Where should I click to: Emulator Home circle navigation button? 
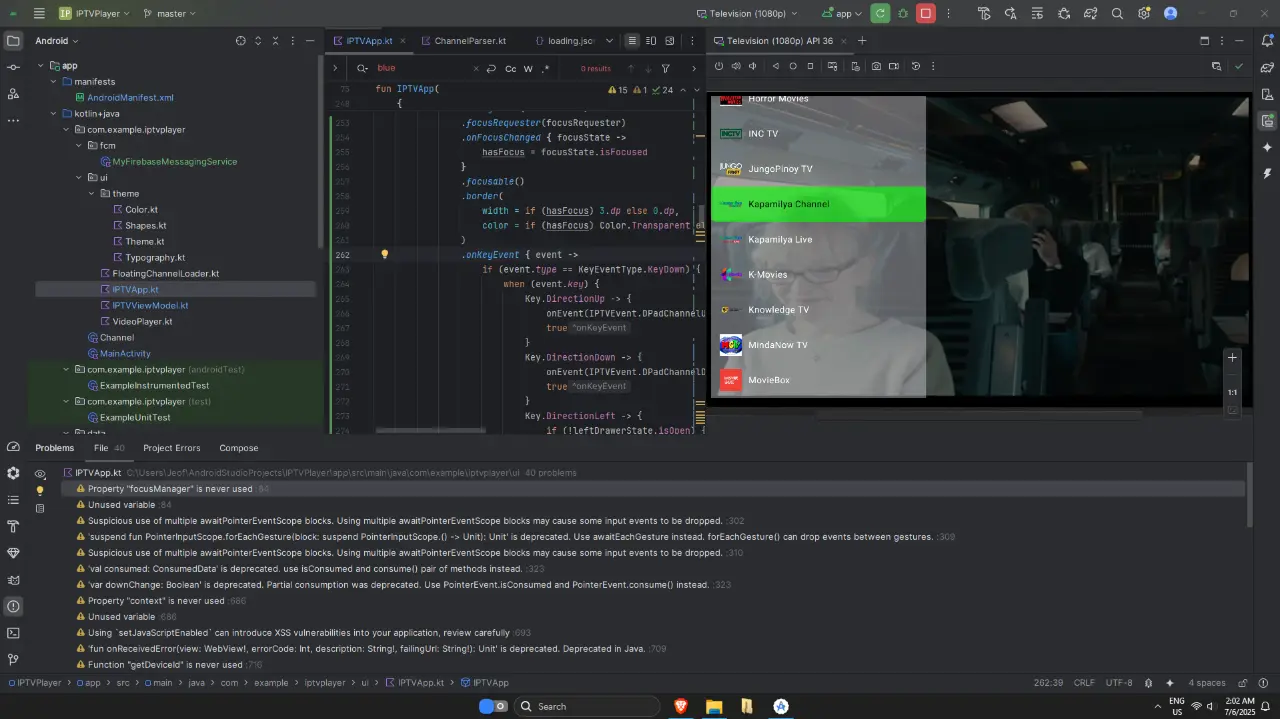click(x=793, y=66)
